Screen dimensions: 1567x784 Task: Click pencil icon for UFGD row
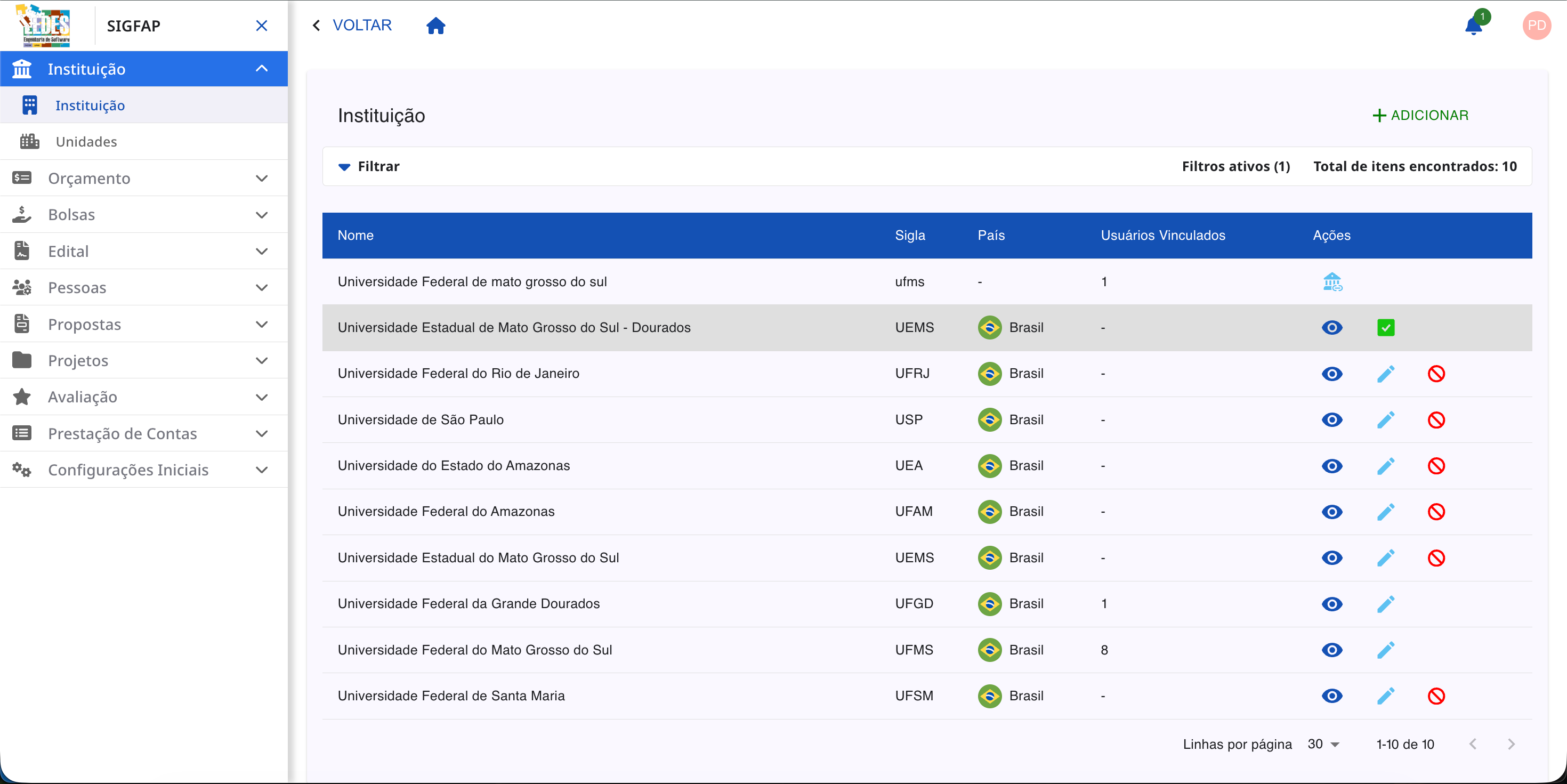coord(1385,604)
